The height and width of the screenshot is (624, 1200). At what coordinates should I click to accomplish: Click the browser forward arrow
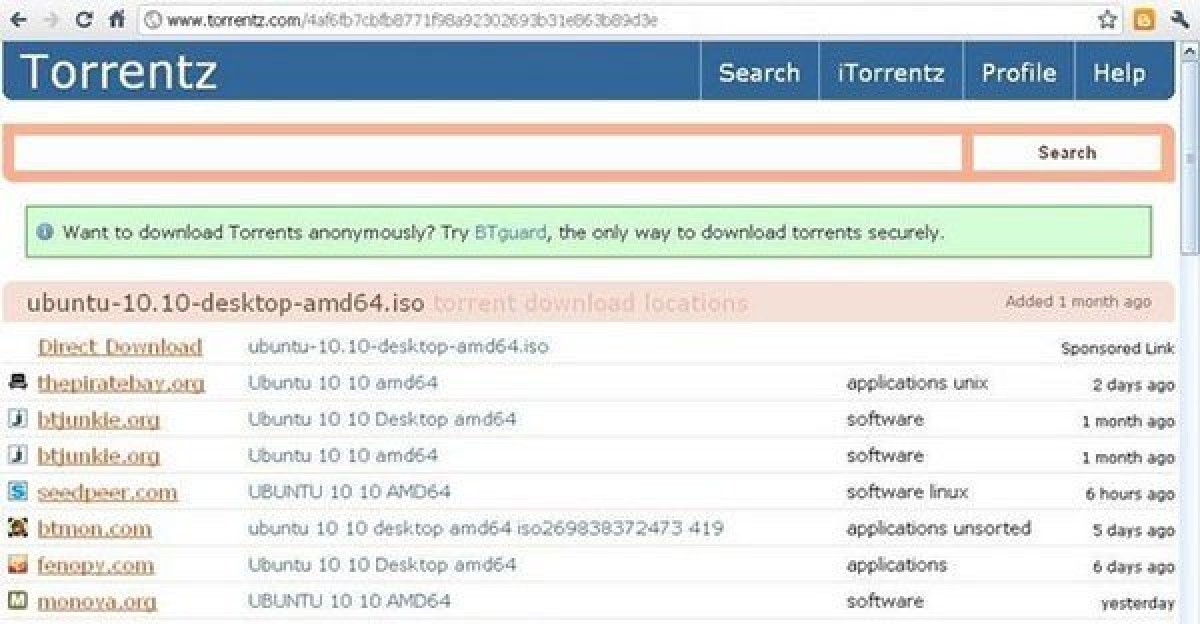point(50,19)
